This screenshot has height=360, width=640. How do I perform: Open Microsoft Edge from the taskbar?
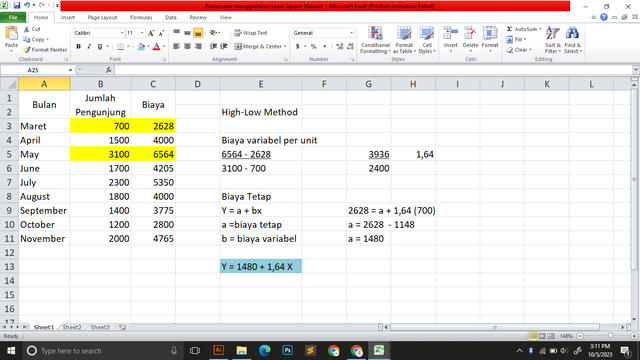pos(264,350)
